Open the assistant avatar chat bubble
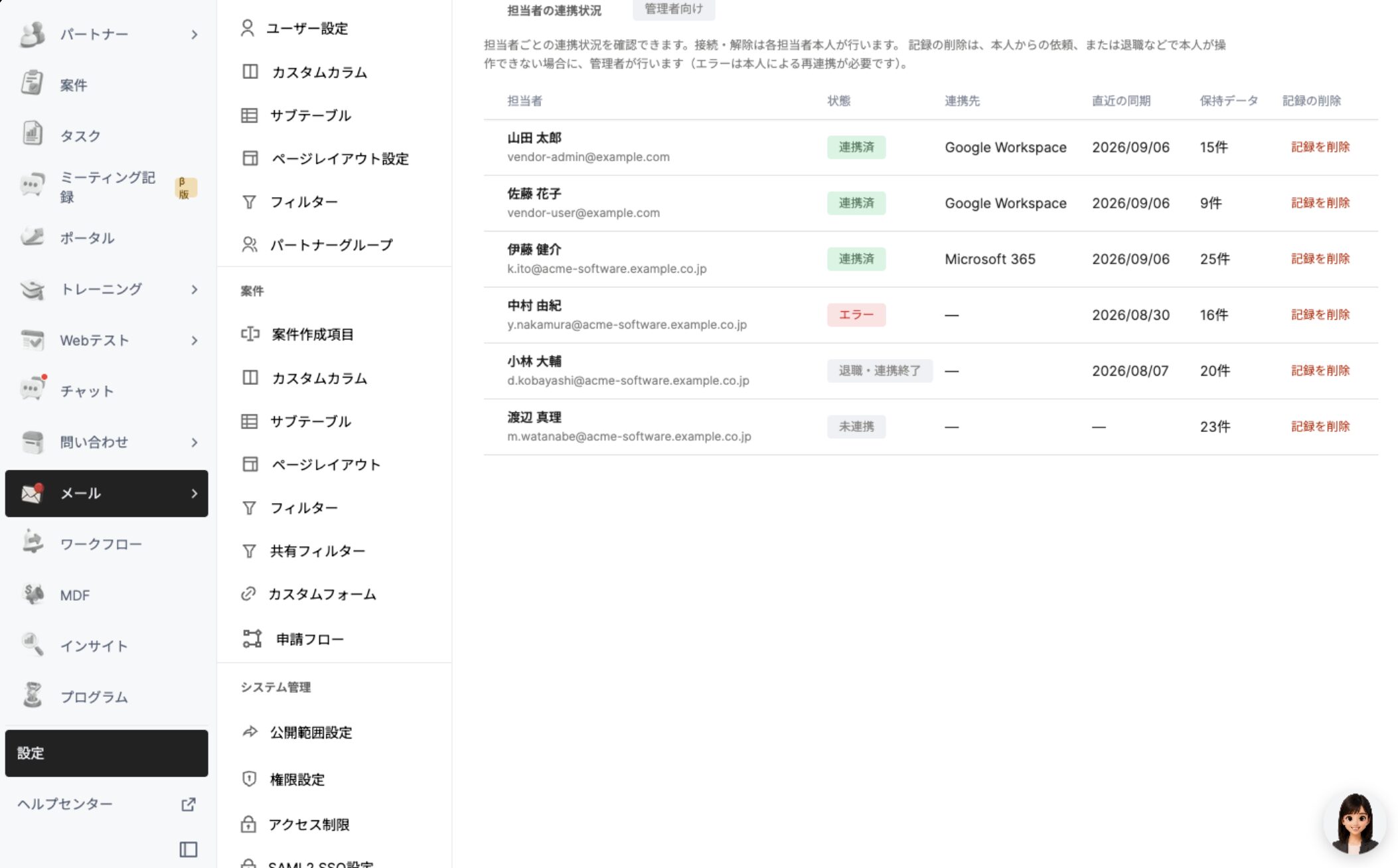Image resolution: width=1398 pixels, height=868 pixels. point(1355,822)
